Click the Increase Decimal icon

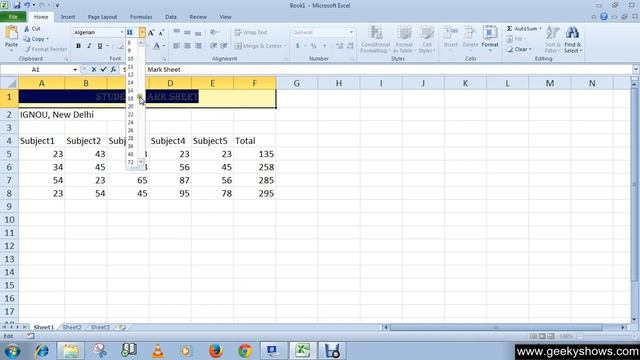340,46
